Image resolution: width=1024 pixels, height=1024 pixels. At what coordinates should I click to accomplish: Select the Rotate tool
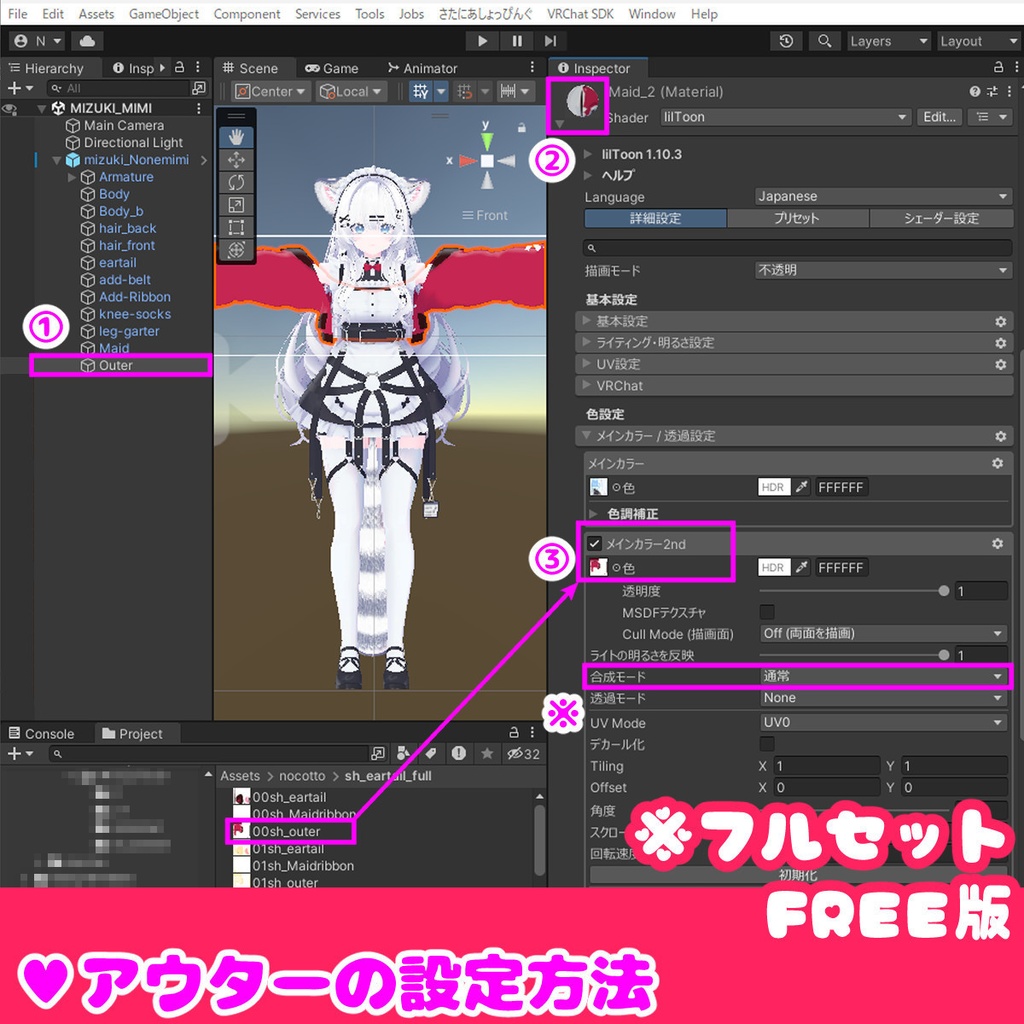(x=235, y=182)
